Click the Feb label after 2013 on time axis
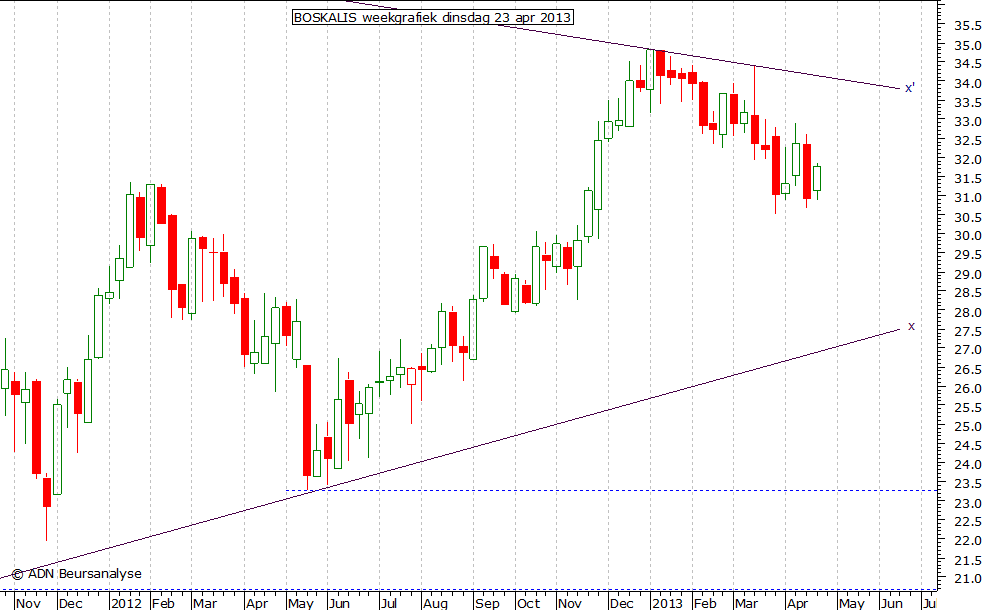 705,603
